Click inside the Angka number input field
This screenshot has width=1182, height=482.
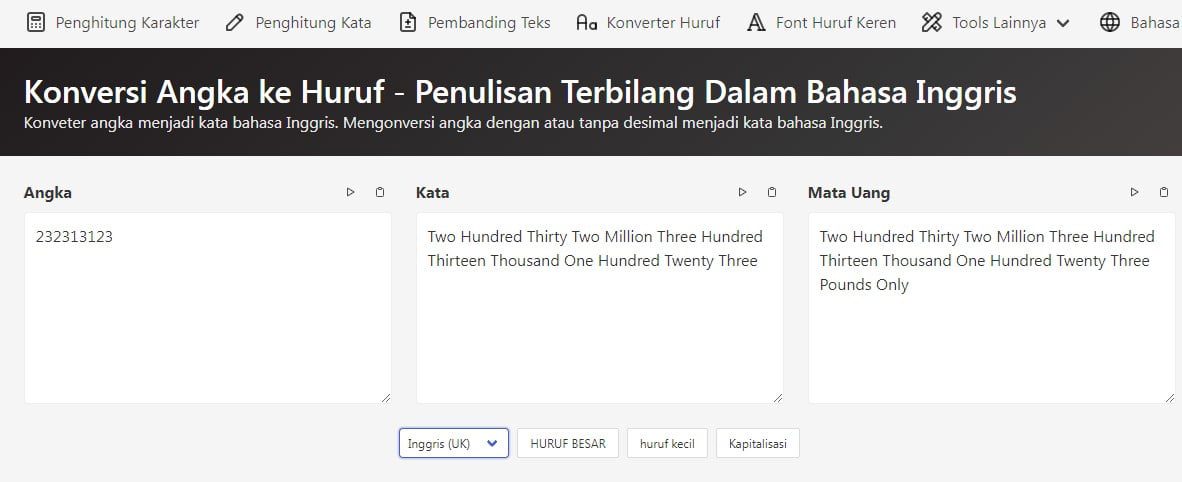coord(207,308)
